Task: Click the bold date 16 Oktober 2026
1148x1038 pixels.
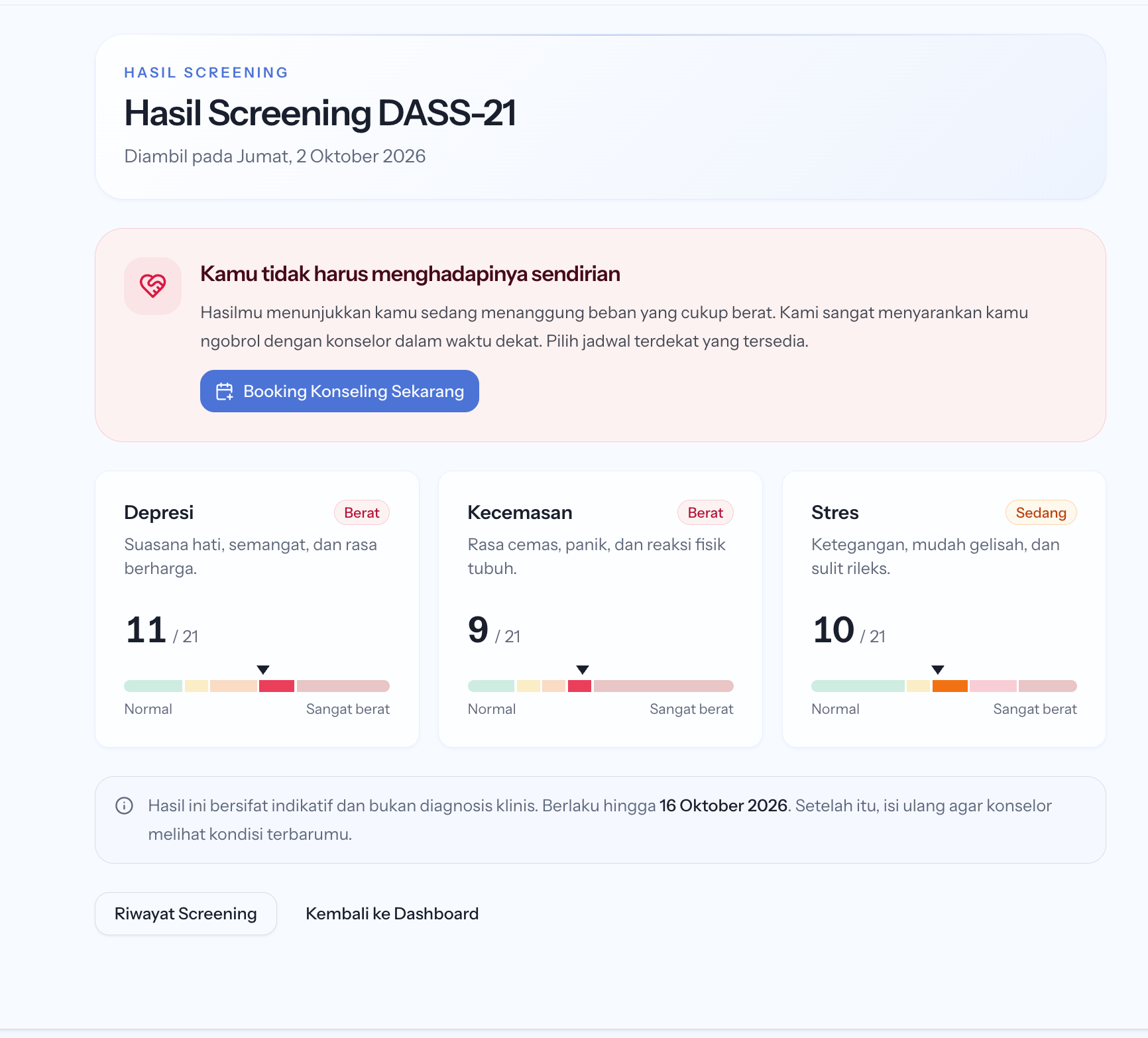Action: pyautogui.click(x=723, y=805)
